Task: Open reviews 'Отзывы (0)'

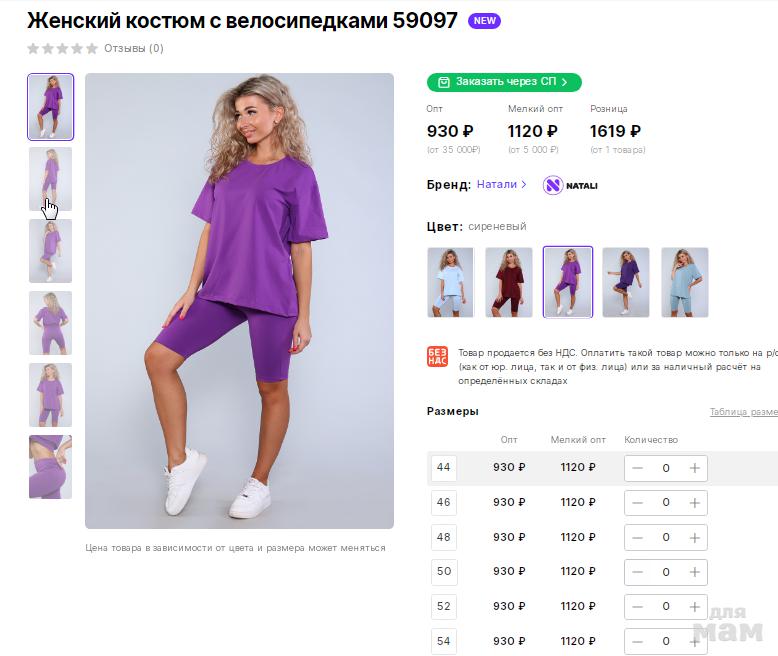Action: point(134,48)
